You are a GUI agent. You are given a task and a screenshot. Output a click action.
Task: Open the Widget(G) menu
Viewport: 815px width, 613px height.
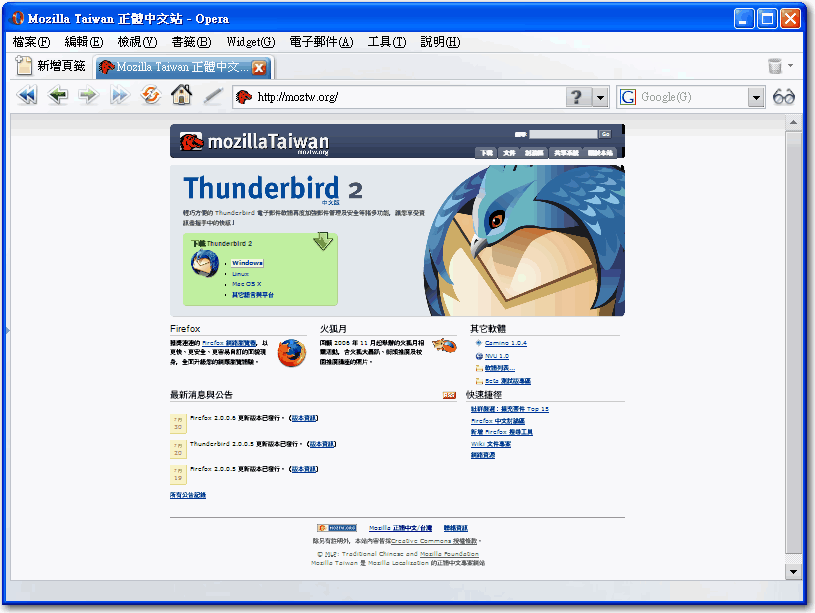[x=251, y=42]
